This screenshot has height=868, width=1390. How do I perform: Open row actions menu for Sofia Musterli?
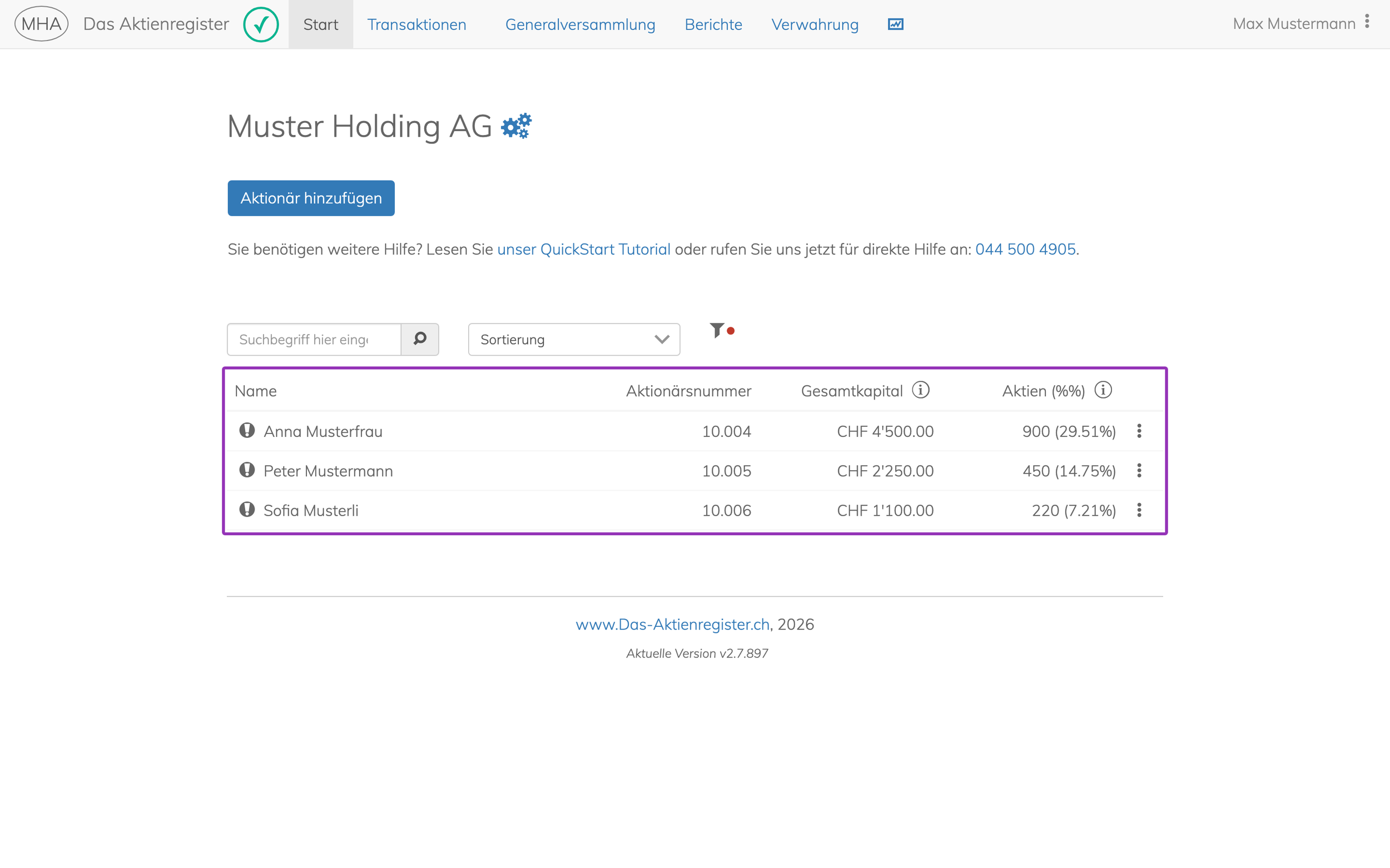(1139, 510)
